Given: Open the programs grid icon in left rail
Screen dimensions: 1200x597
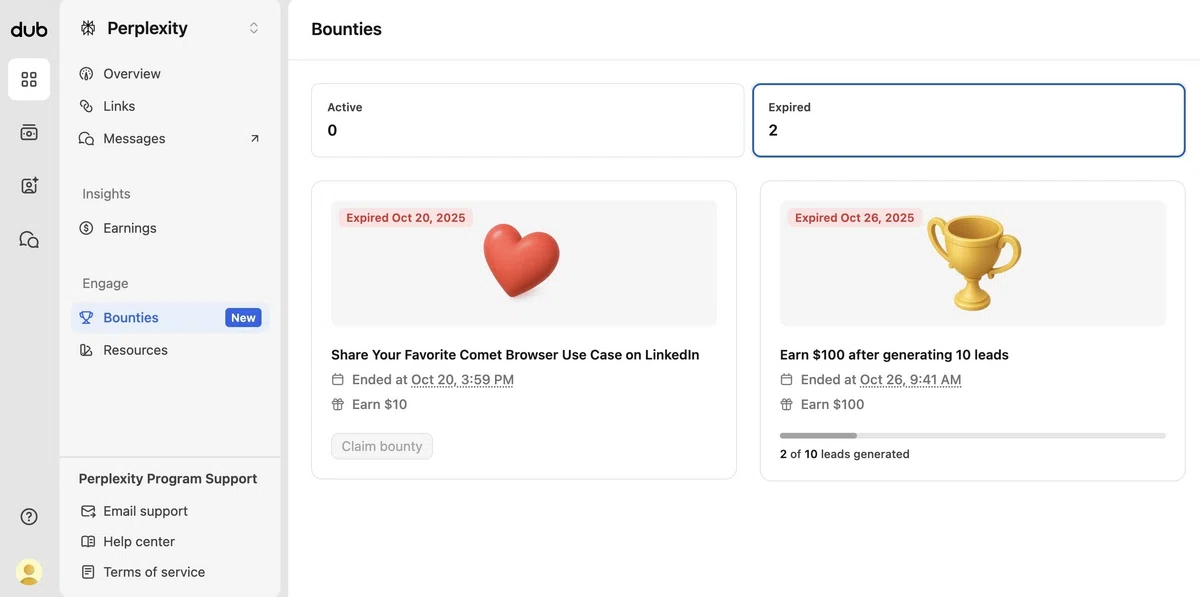Looking at the screenshot, I should click(x=29, y=79).
